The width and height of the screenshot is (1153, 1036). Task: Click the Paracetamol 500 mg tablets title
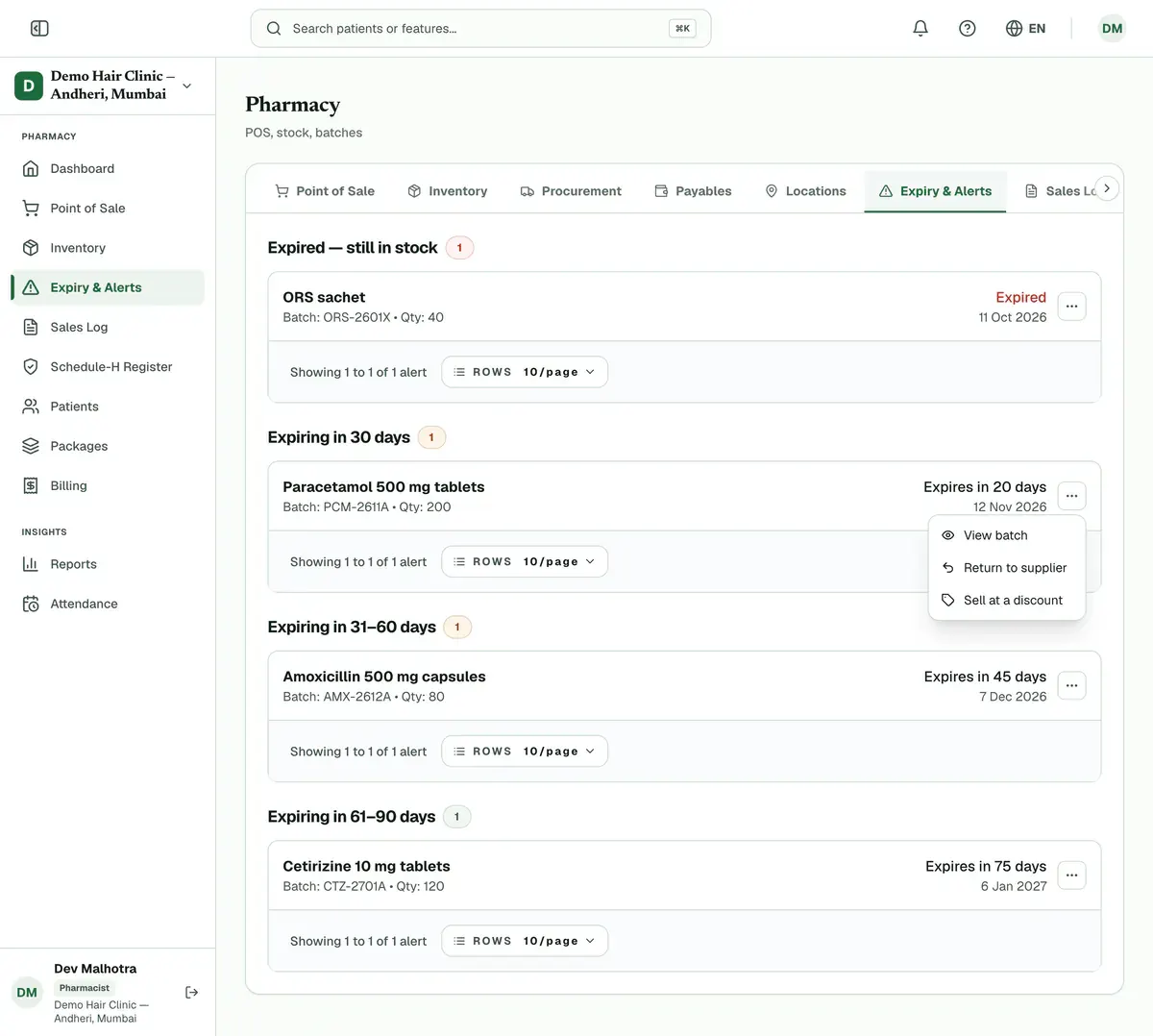(383, 487)
